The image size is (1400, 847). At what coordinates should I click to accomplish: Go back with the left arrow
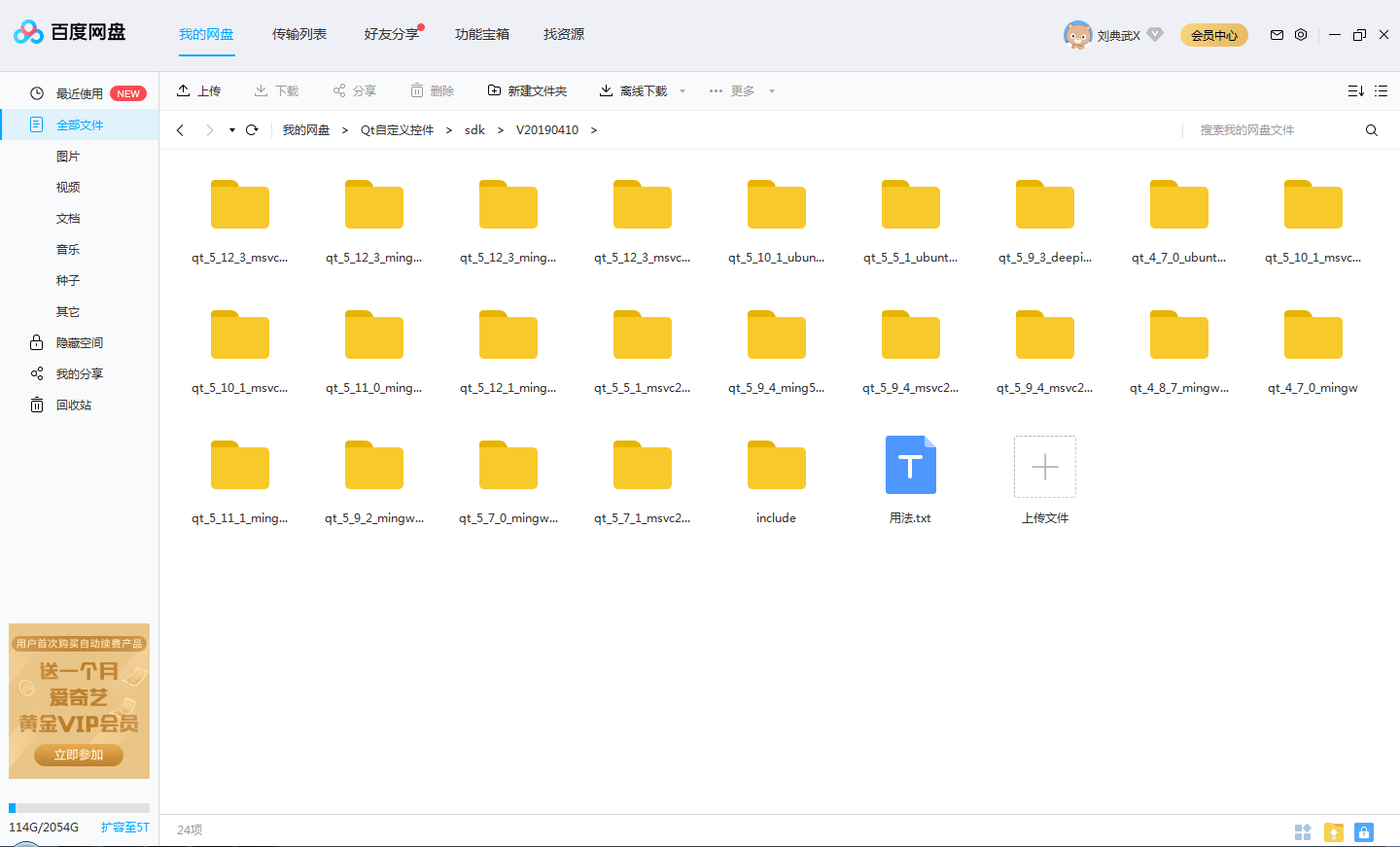point(180,129)
